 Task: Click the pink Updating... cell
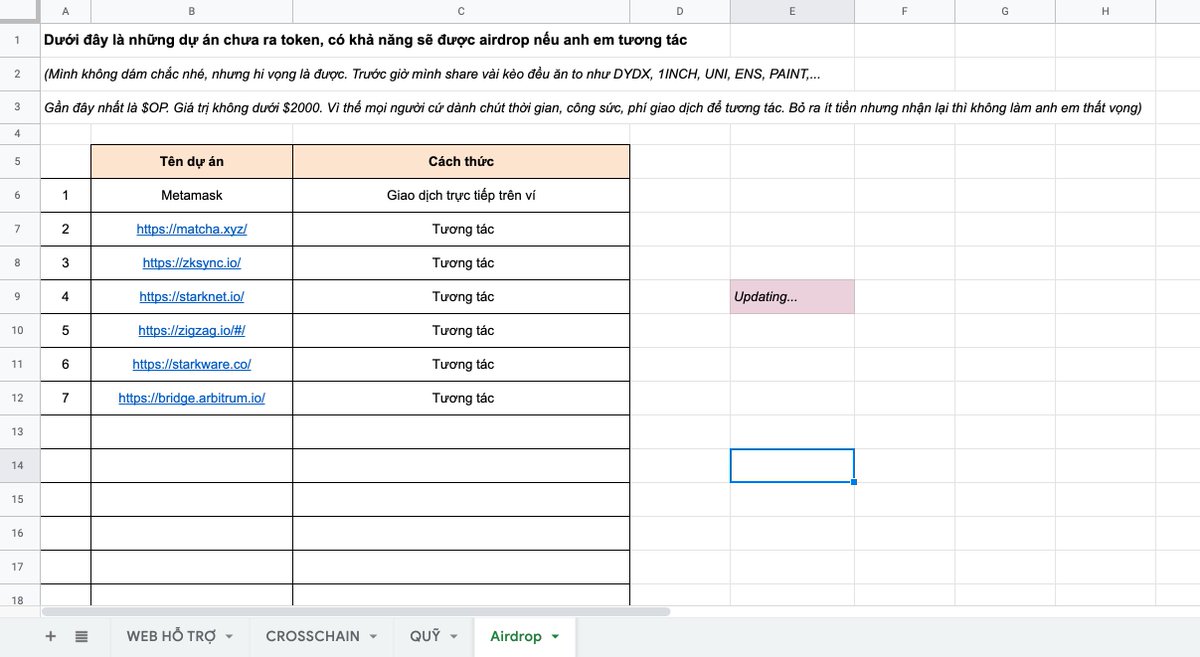coord(792,297)
